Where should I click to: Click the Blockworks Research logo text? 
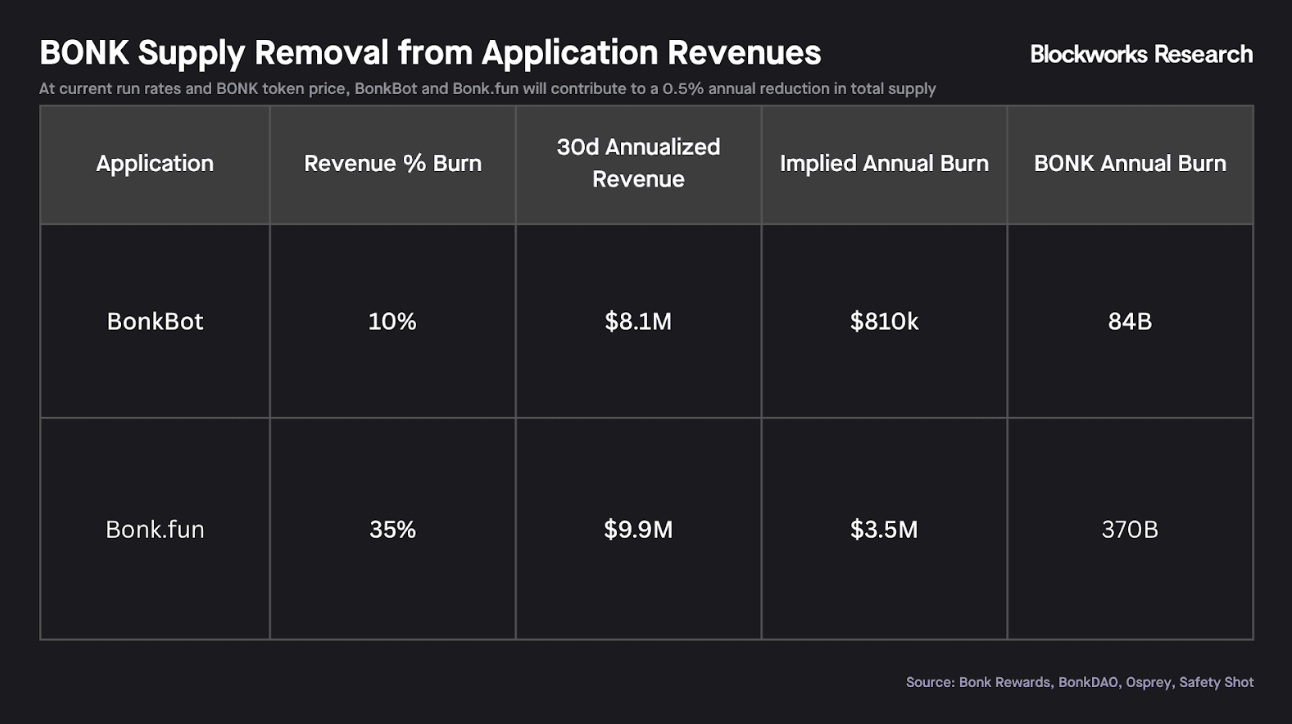click(1141, 54)
